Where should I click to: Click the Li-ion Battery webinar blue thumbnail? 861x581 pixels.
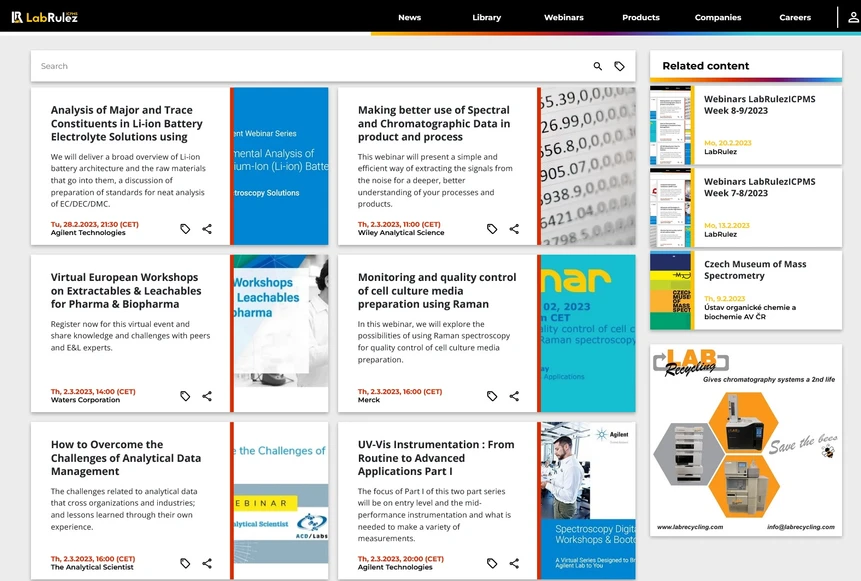point(281,166)
